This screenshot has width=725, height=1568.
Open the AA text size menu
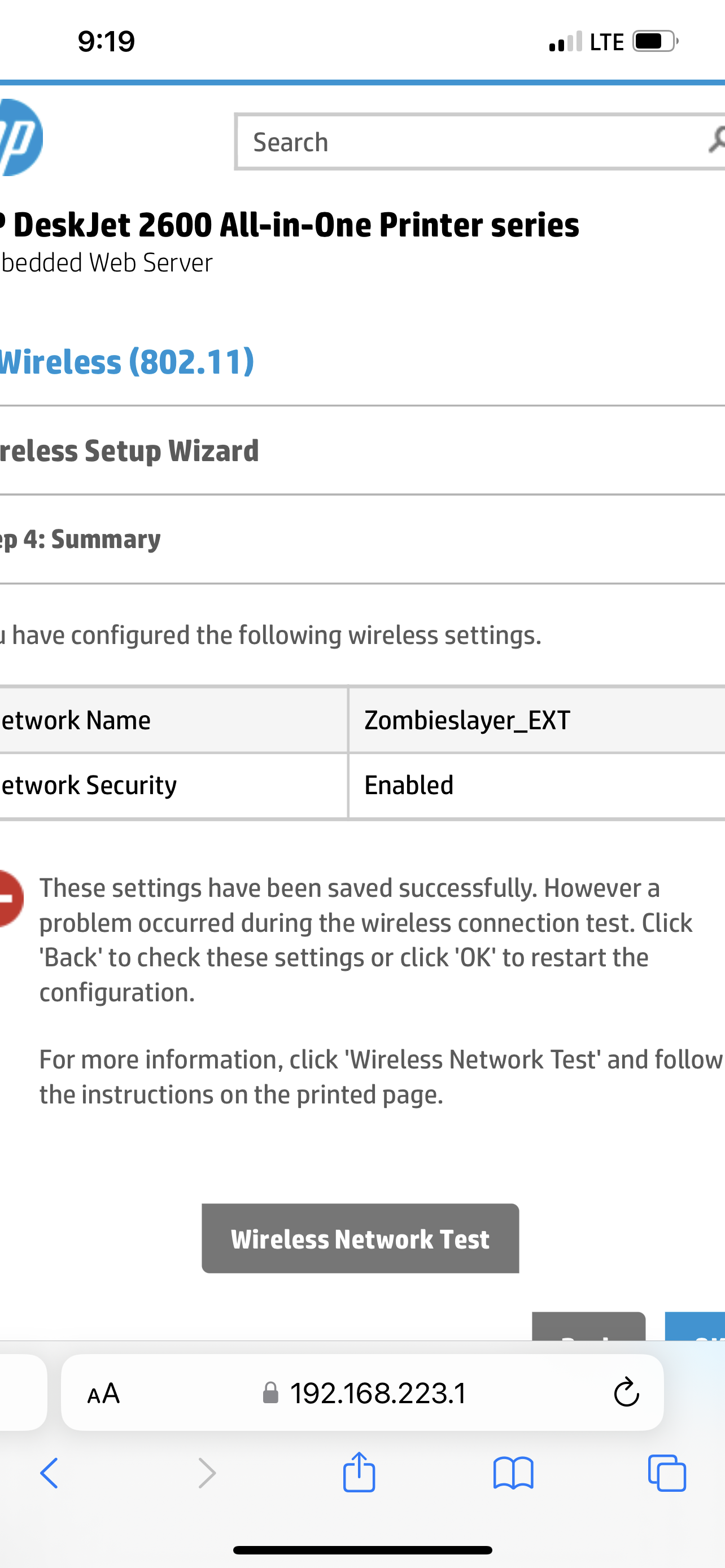point(103,1393)
